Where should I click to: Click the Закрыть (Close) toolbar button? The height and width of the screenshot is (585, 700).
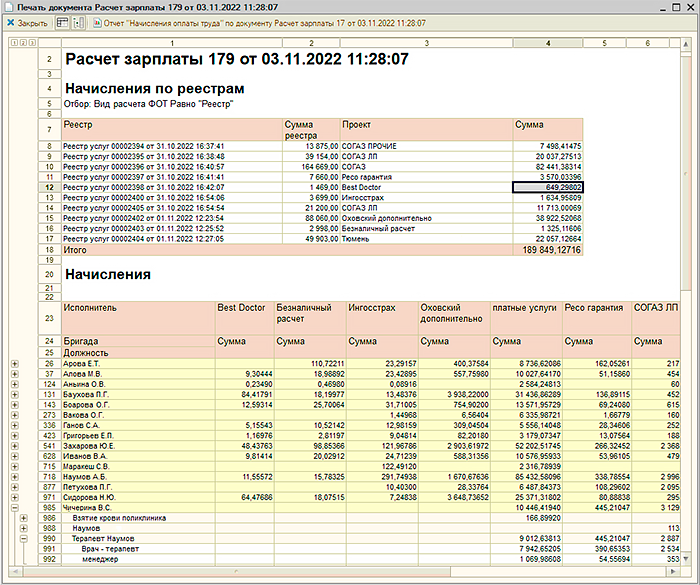tap(27, 22)
